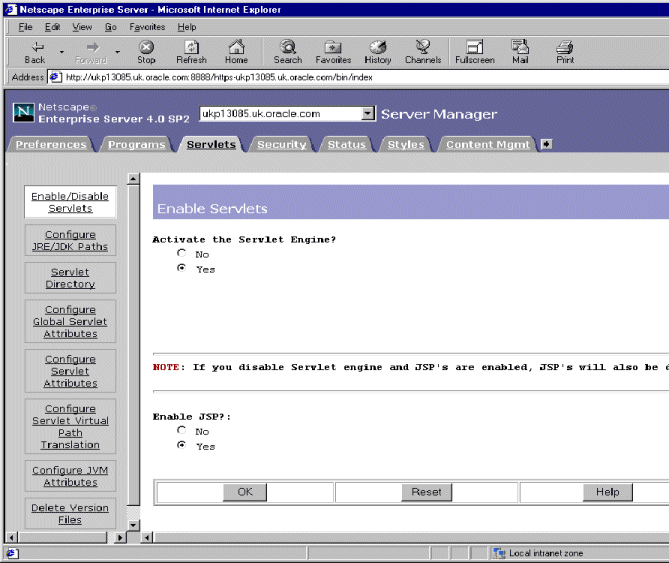Open the Back button history arrow
The height and width of the screenshot is (563, 669).
click(62, 52)
